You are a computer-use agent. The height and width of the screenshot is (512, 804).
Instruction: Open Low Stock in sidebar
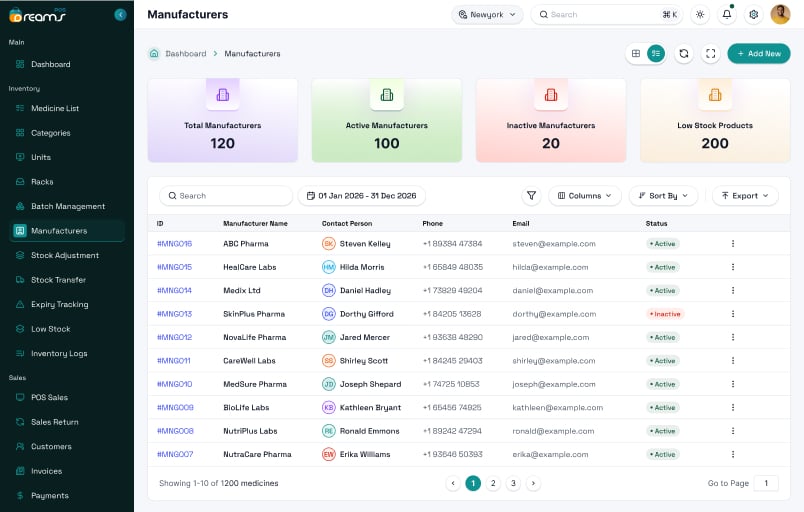pos(67,329)
